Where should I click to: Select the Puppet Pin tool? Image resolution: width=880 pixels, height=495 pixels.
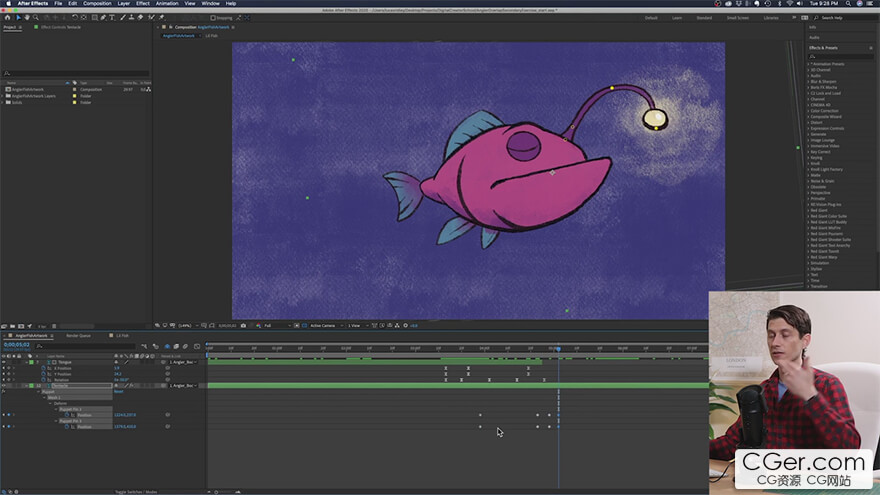click(161, 17)
